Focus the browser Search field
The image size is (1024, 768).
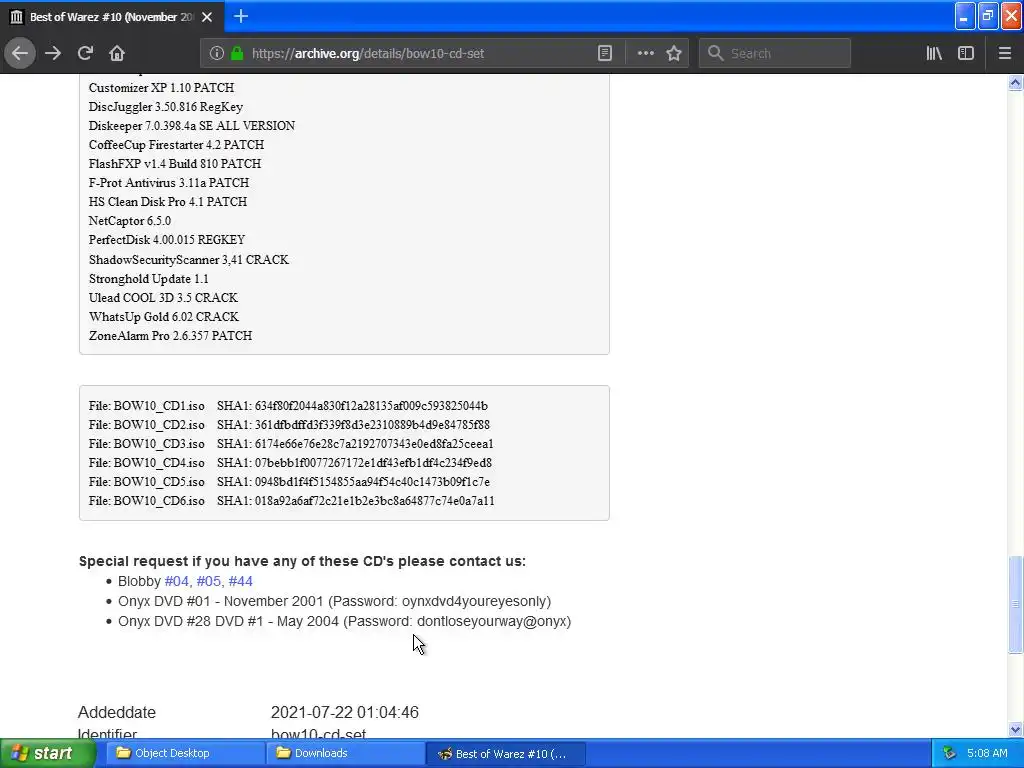tap(775, 54)
